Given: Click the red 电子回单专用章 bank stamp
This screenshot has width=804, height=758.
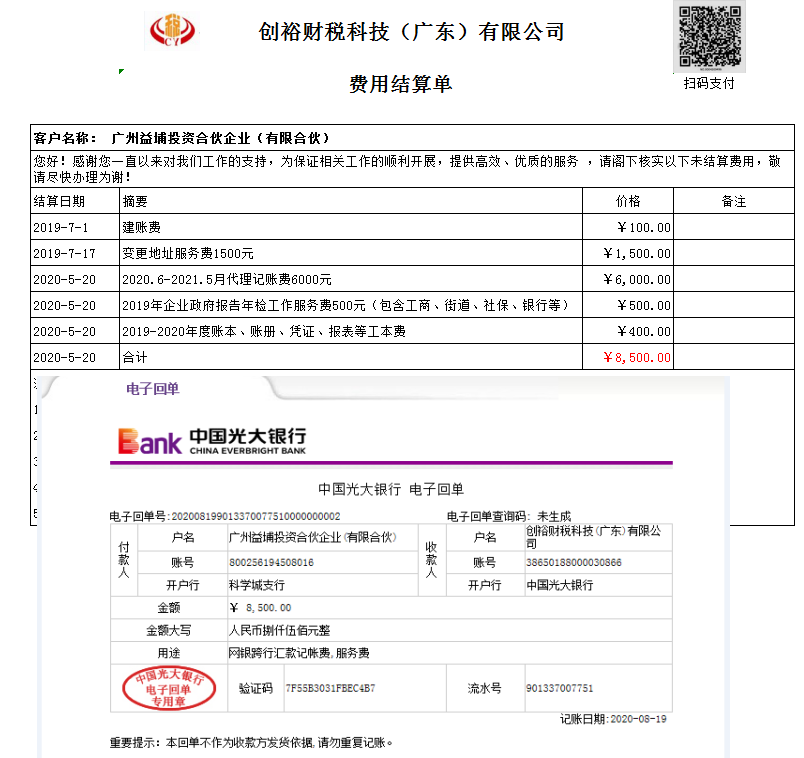Looking at the screenshot, I should [169, 688].
